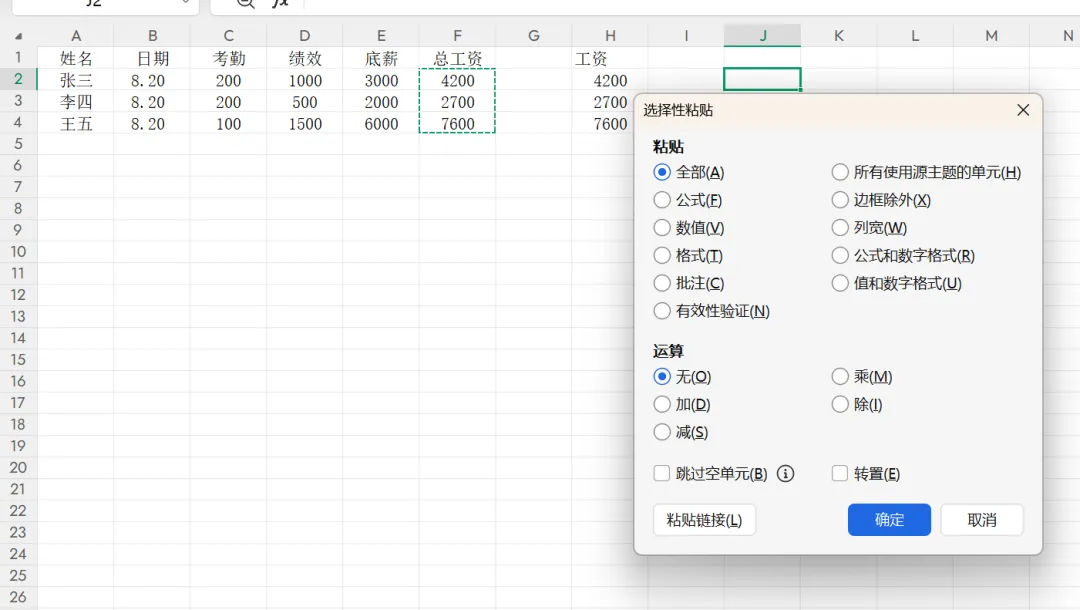Select the 全部(A) paste option
Screen dimensions: 1080x610
(x=662, y=172)
